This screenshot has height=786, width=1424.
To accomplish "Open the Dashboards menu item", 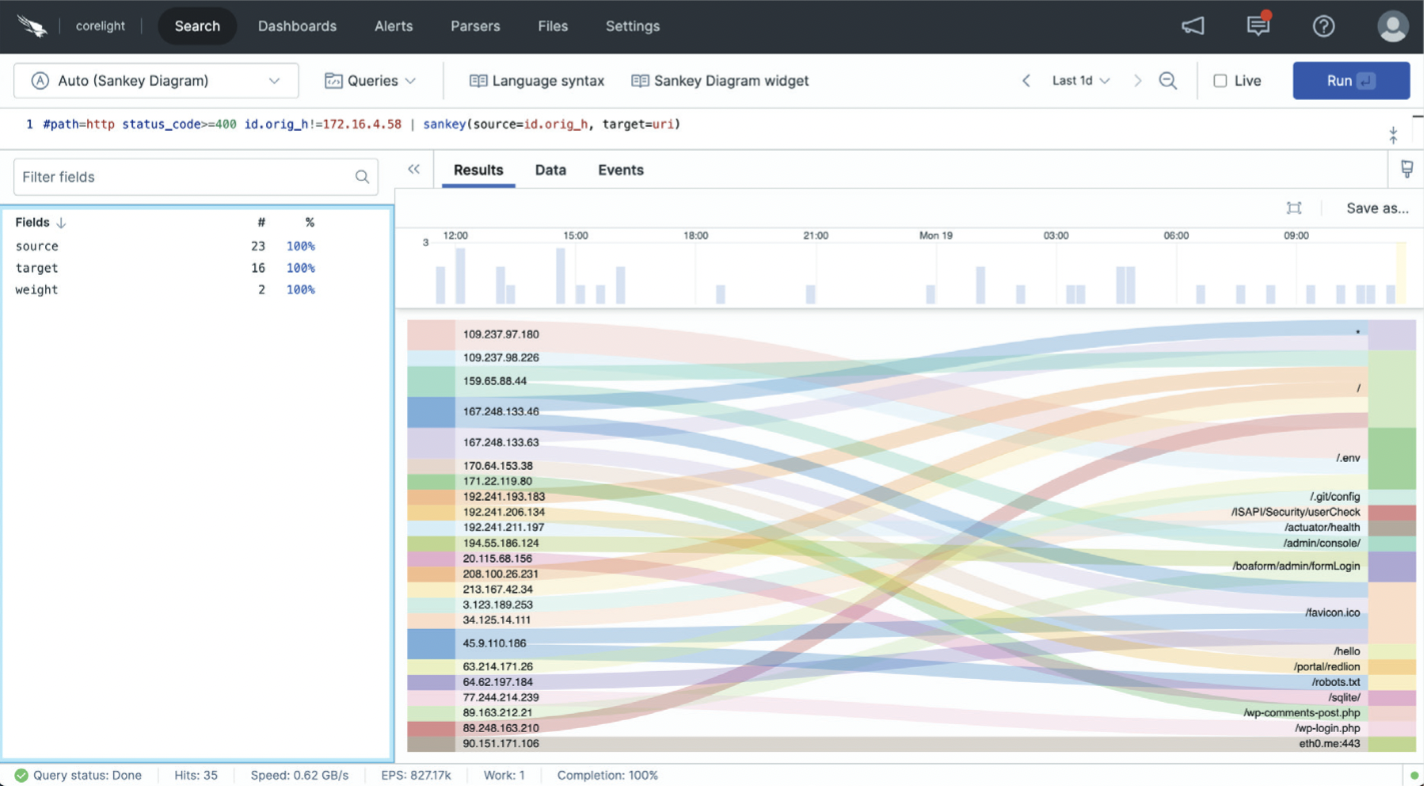I will (x=297, y=26).
